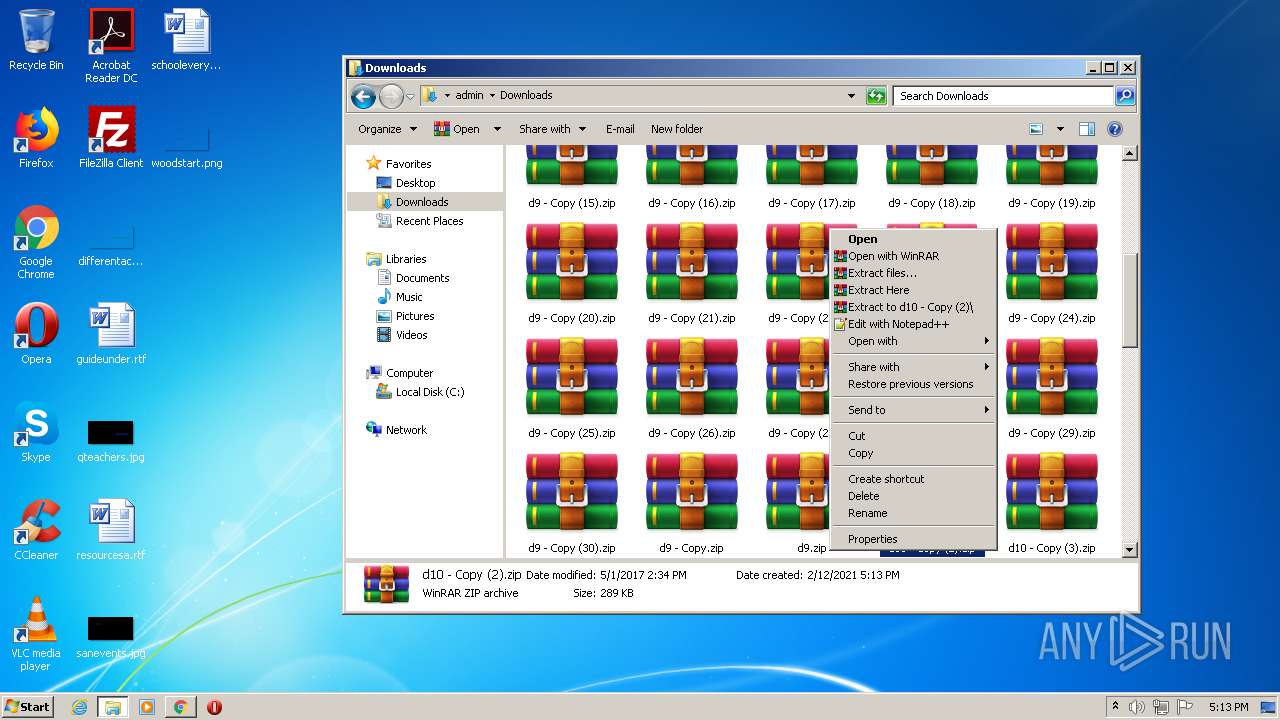This screenshot has width=1280, height=720.
Task: Select Restore previous versions
Action: click(914, 384)
